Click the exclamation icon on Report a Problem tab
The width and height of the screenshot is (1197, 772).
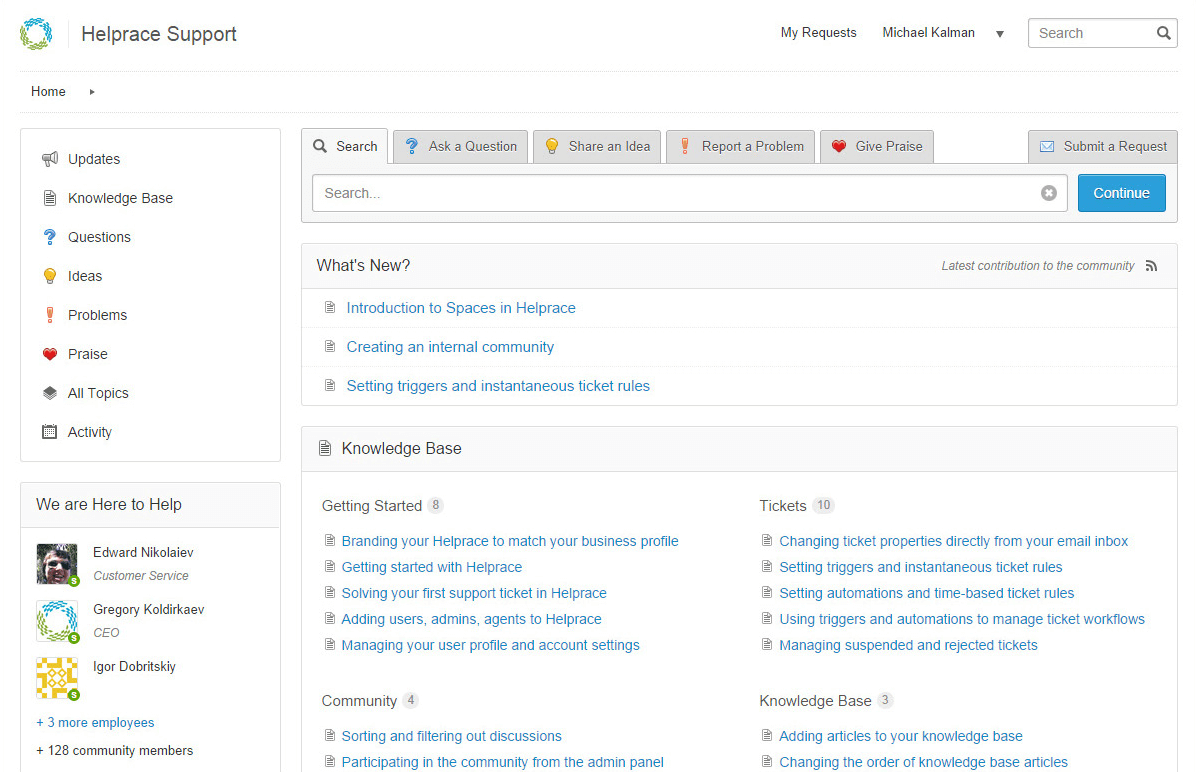click(685, 146)
